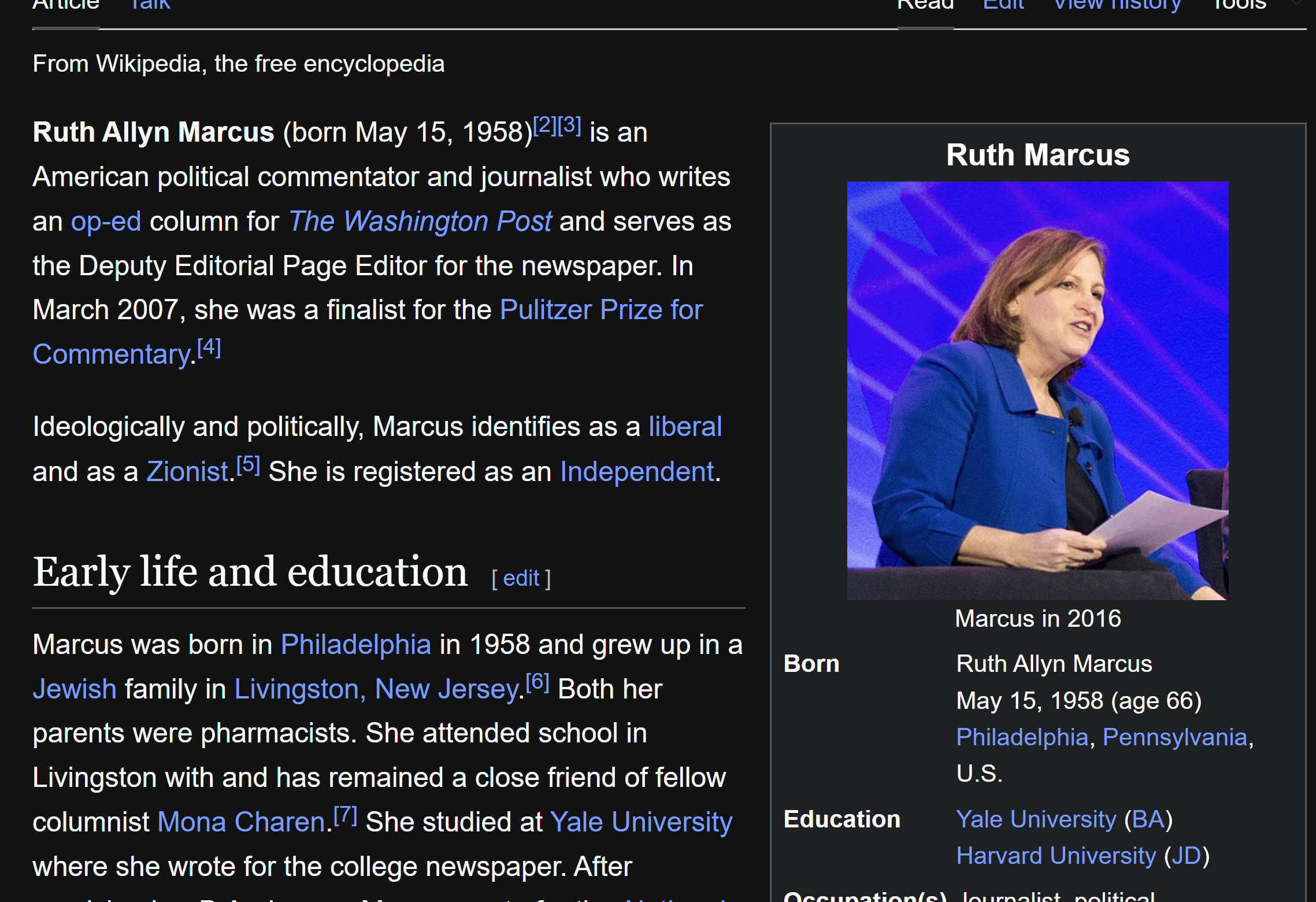Image resolution: width=1316 pixels, height=902 pixels.
Task: Follow the op-ed link
Action: [x=106, y=221]
